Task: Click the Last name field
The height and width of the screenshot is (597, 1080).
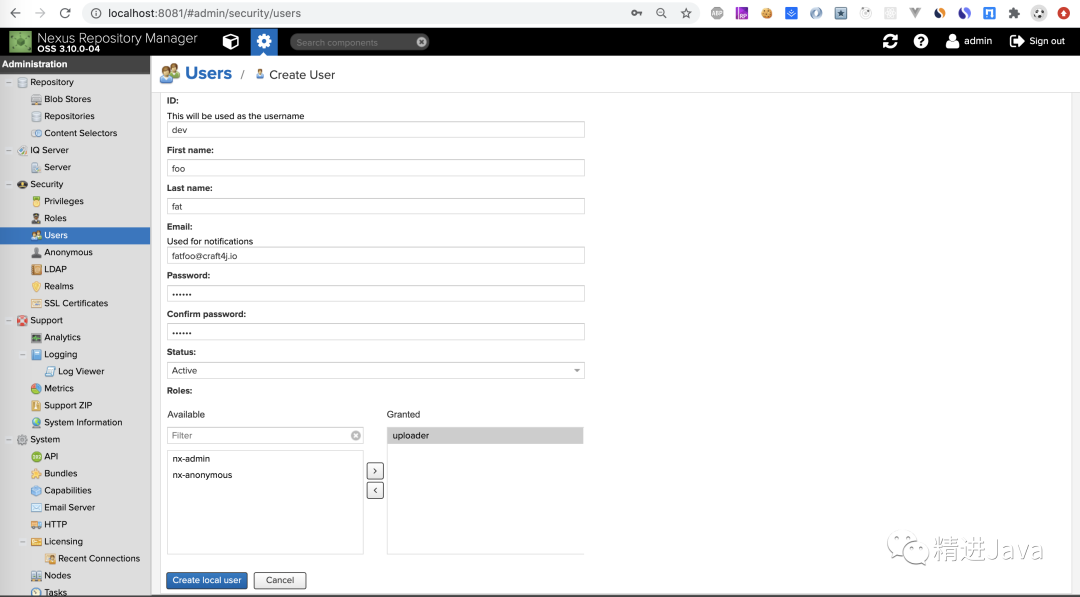Action: (x=375, y=207)
